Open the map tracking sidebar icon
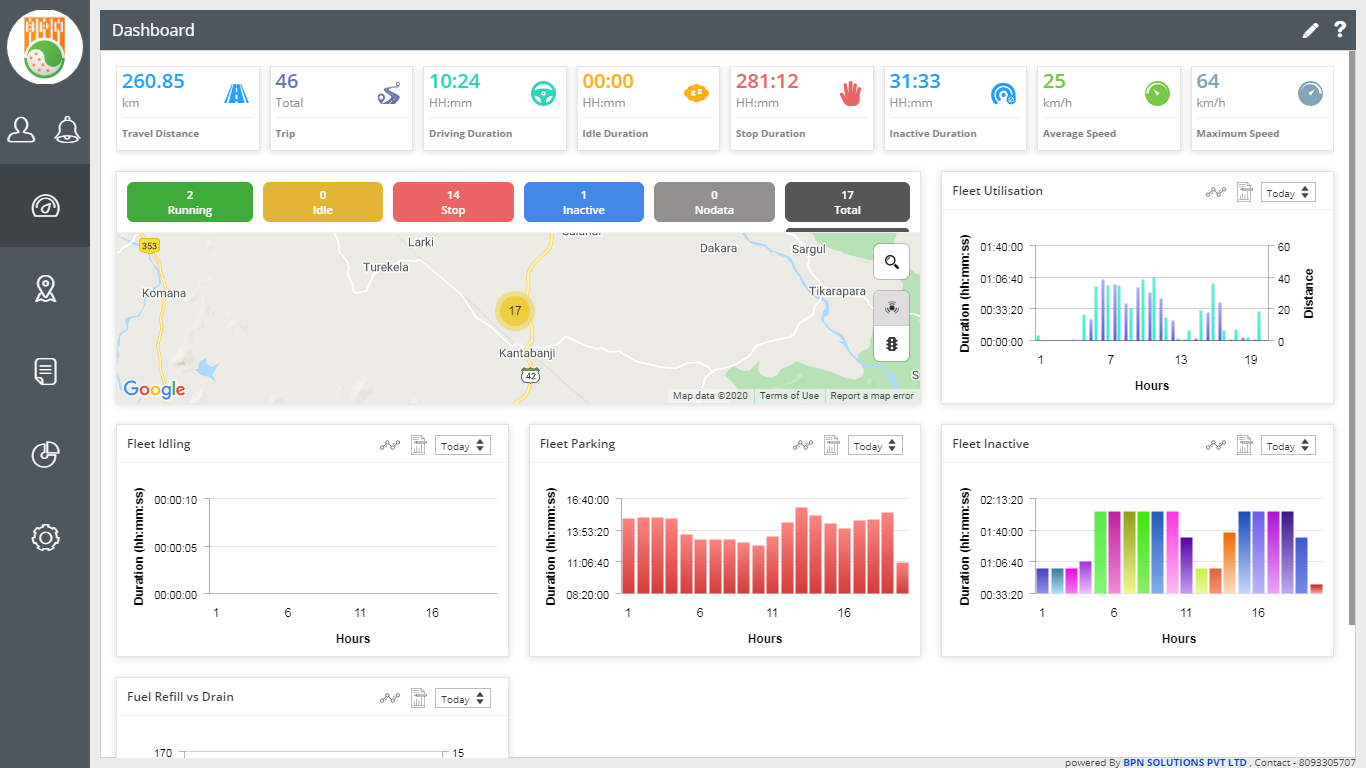Image resolution: width=1366 pixels, height=768 pixels. click(x=45, y=289)
